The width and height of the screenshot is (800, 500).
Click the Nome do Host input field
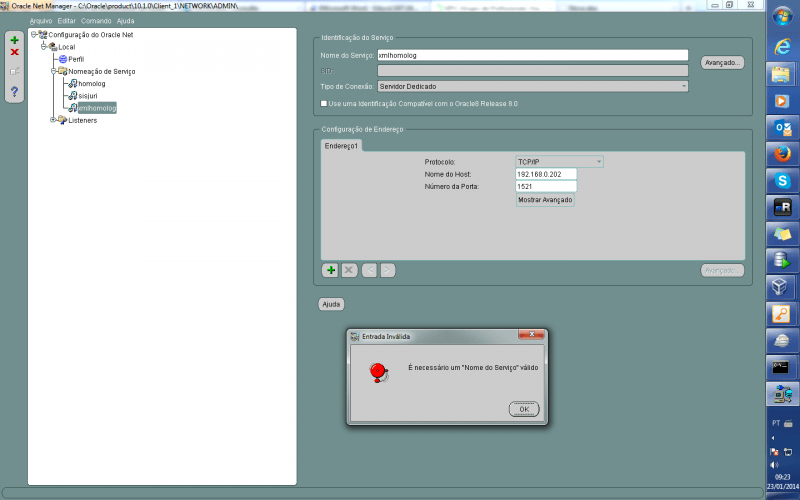pos(545,174)
